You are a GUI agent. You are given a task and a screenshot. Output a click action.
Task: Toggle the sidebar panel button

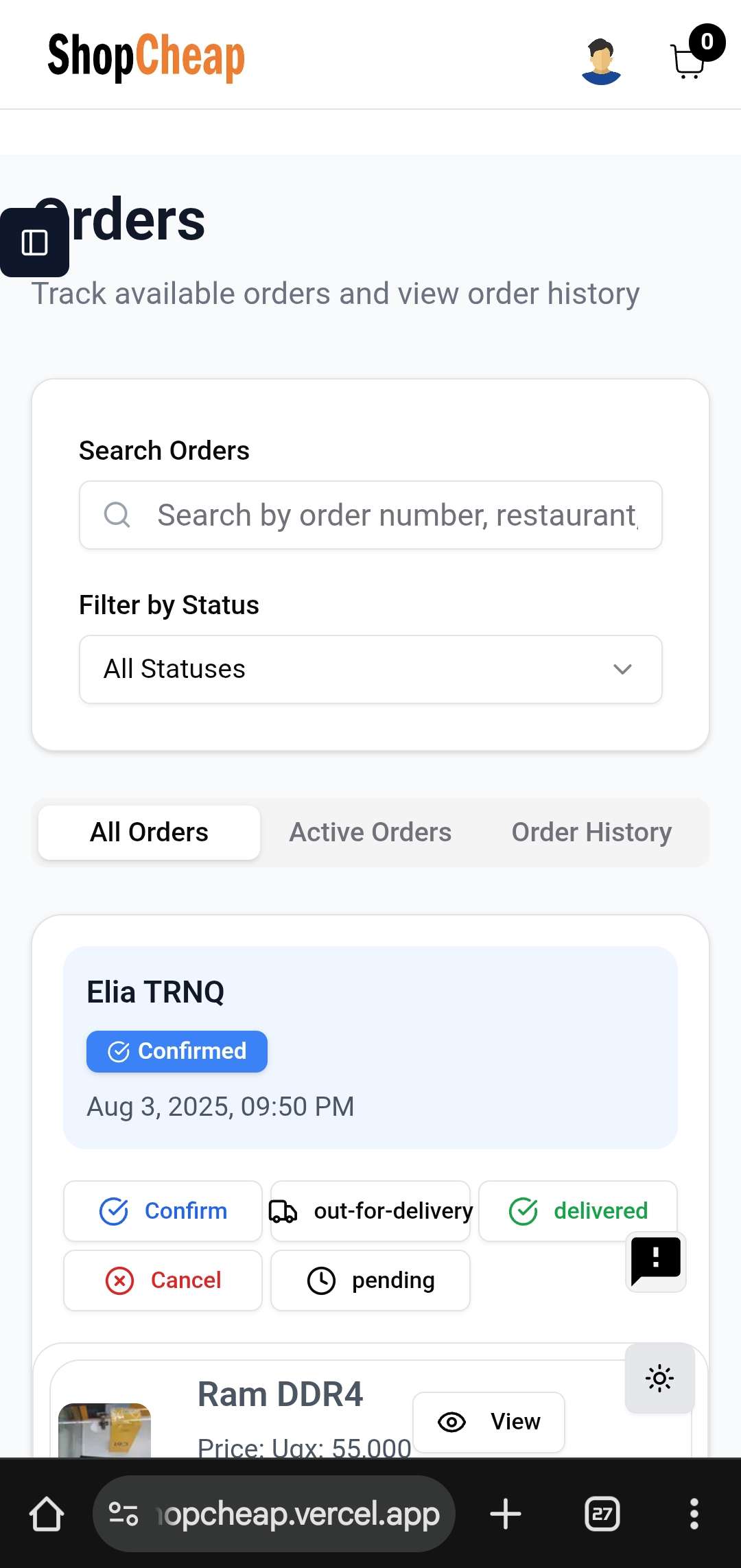click(34, 242)
